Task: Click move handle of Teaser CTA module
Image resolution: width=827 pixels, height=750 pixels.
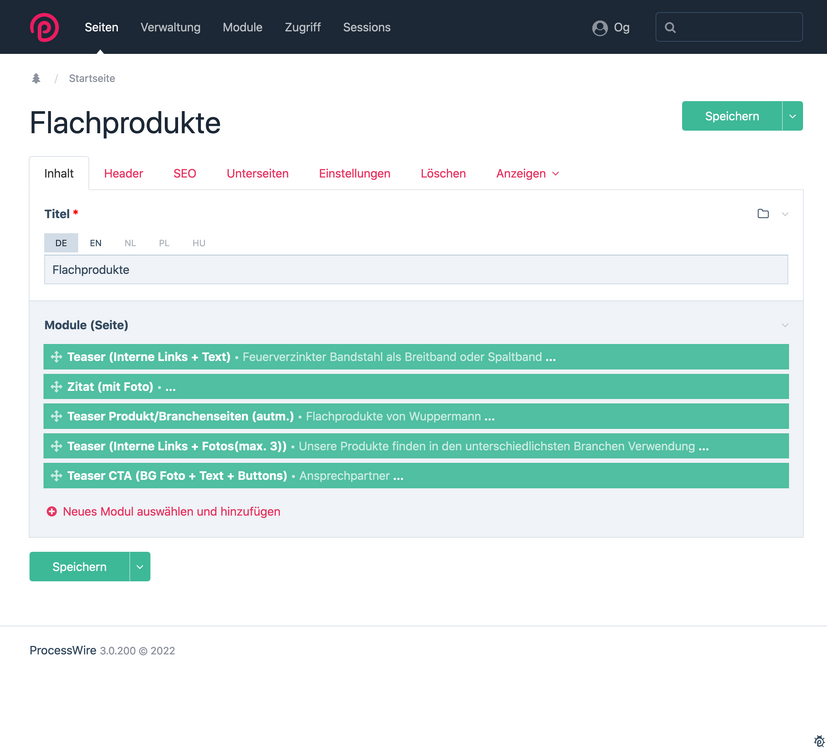Action: (56, 476)
